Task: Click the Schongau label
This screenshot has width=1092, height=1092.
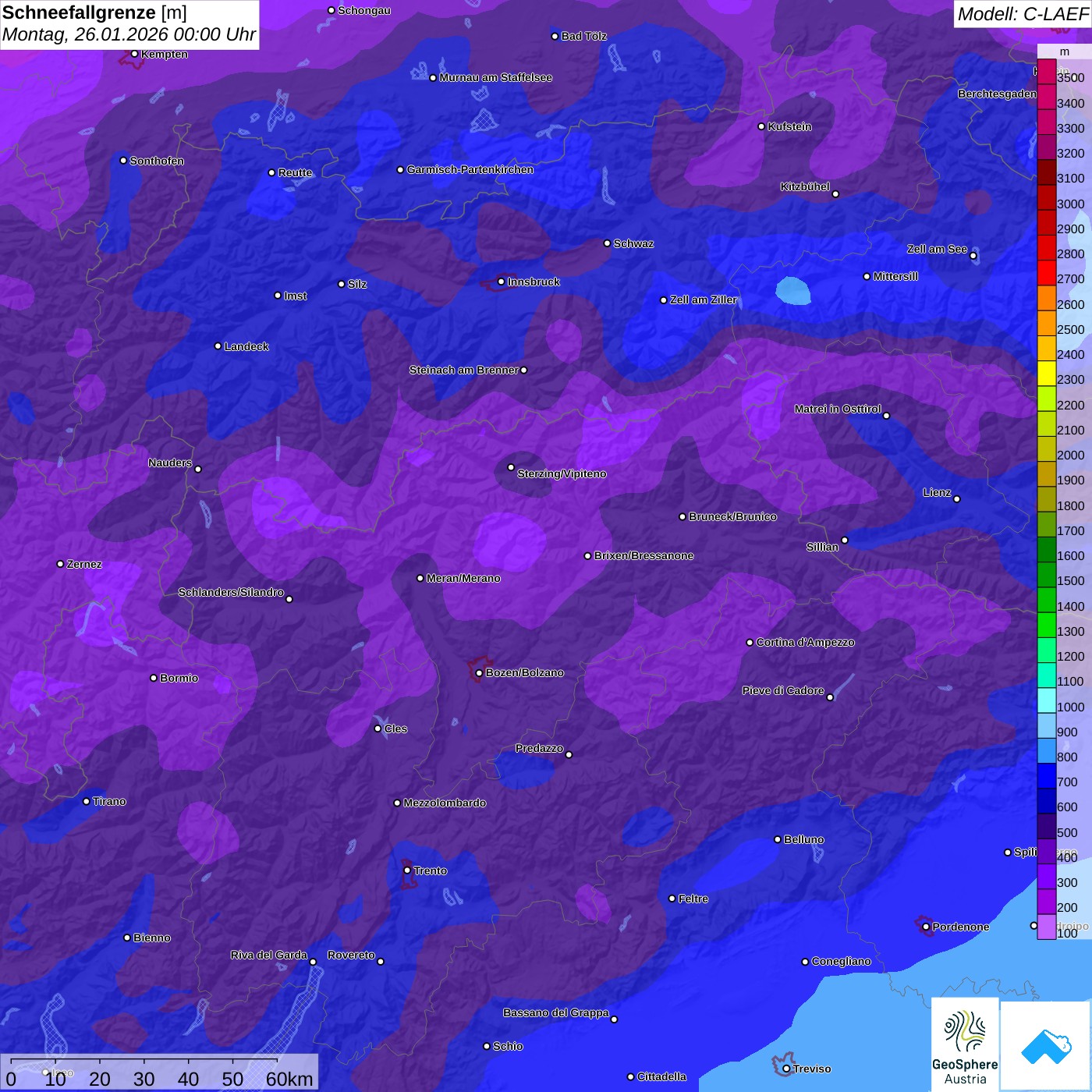Action: (363, 10)
